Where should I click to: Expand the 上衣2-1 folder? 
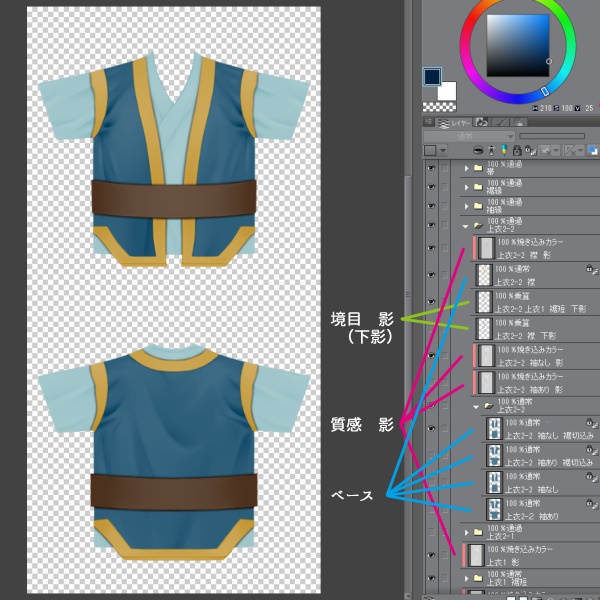(x=466, y=532)
